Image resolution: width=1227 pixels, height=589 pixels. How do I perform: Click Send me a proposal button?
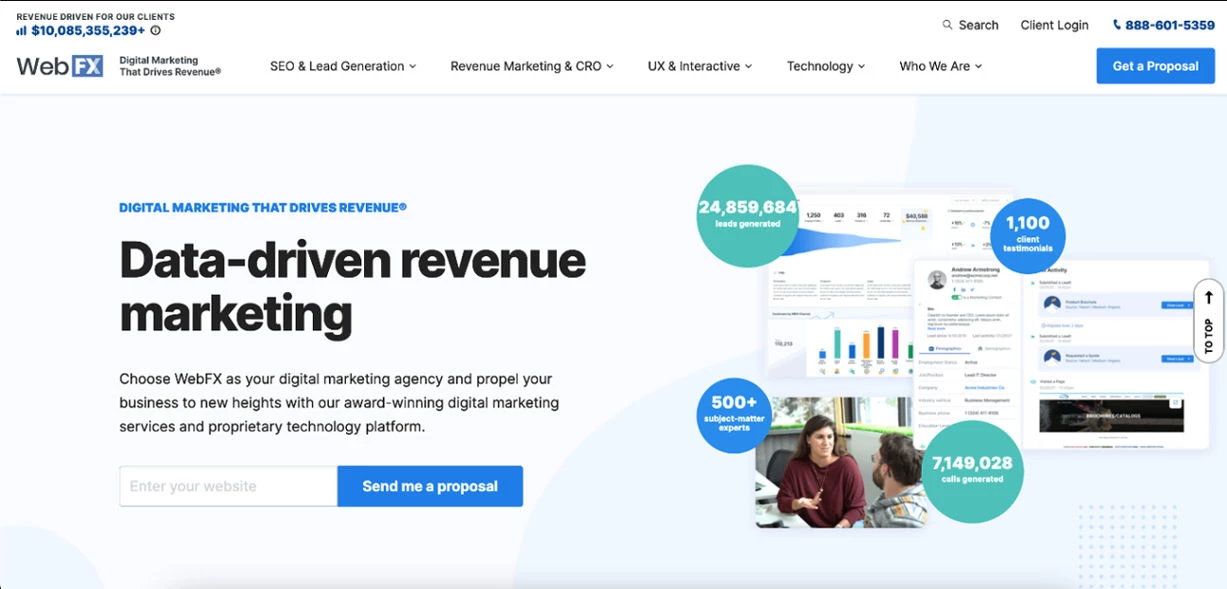(430, 486)
